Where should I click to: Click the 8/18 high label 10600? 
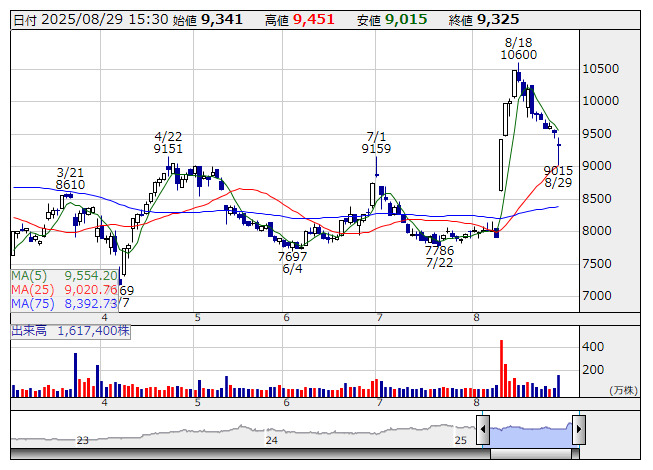519,55
